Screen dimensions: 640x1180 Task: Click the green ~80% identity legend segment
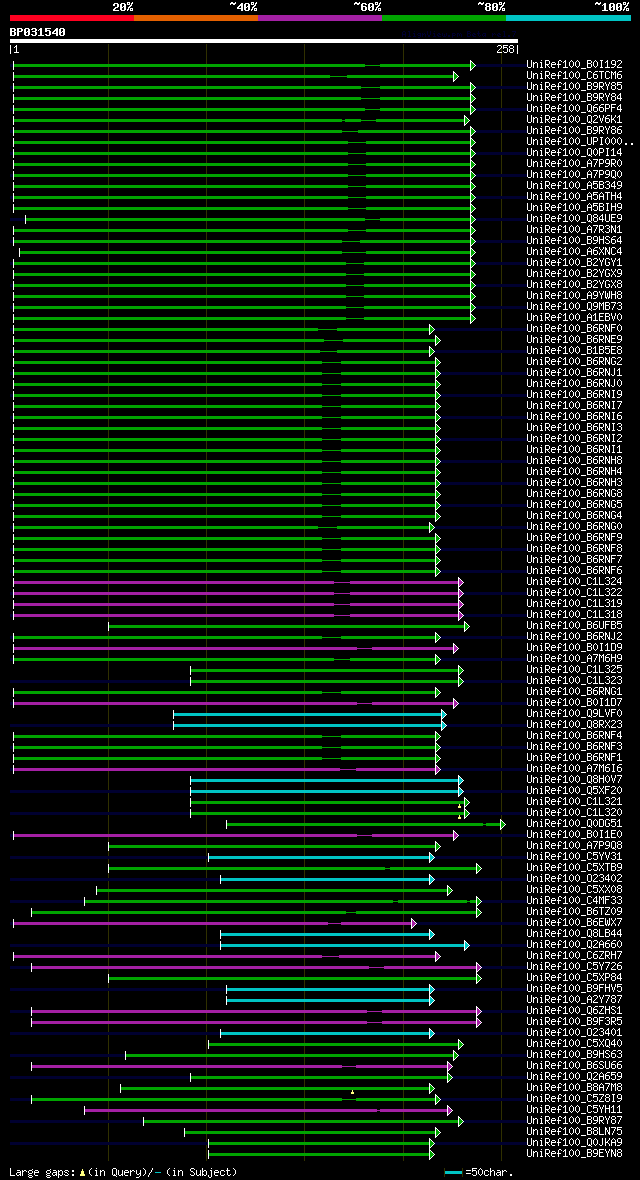point(444,17)
